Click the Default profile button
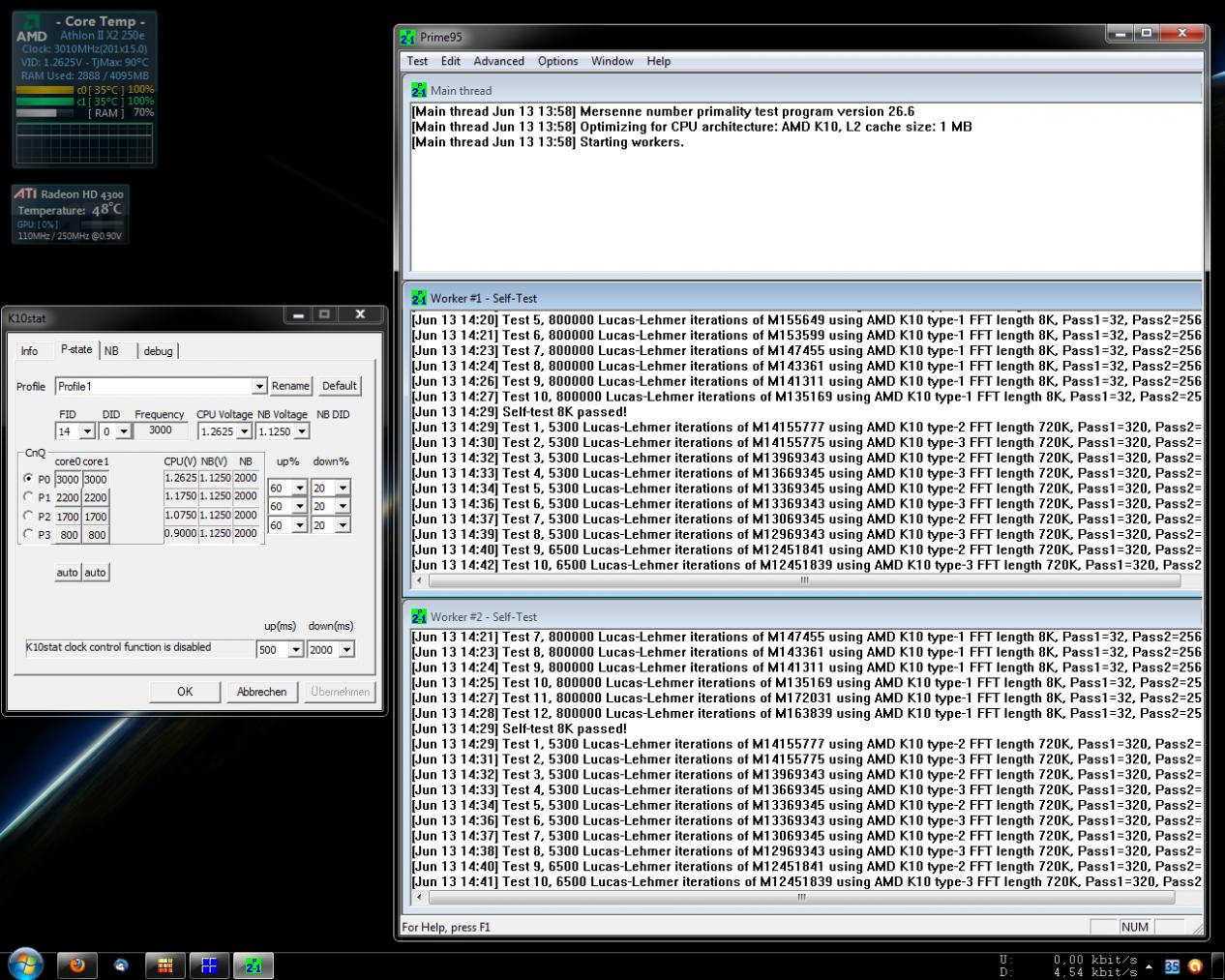The height and width of the screenshot is (980, 1225). point(340,386)
